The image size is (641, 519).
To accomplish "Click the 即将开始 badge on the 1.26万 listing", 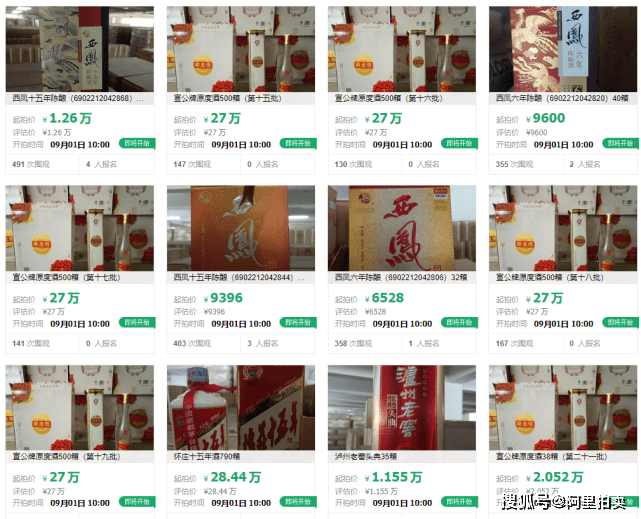I will pos(137,143).
